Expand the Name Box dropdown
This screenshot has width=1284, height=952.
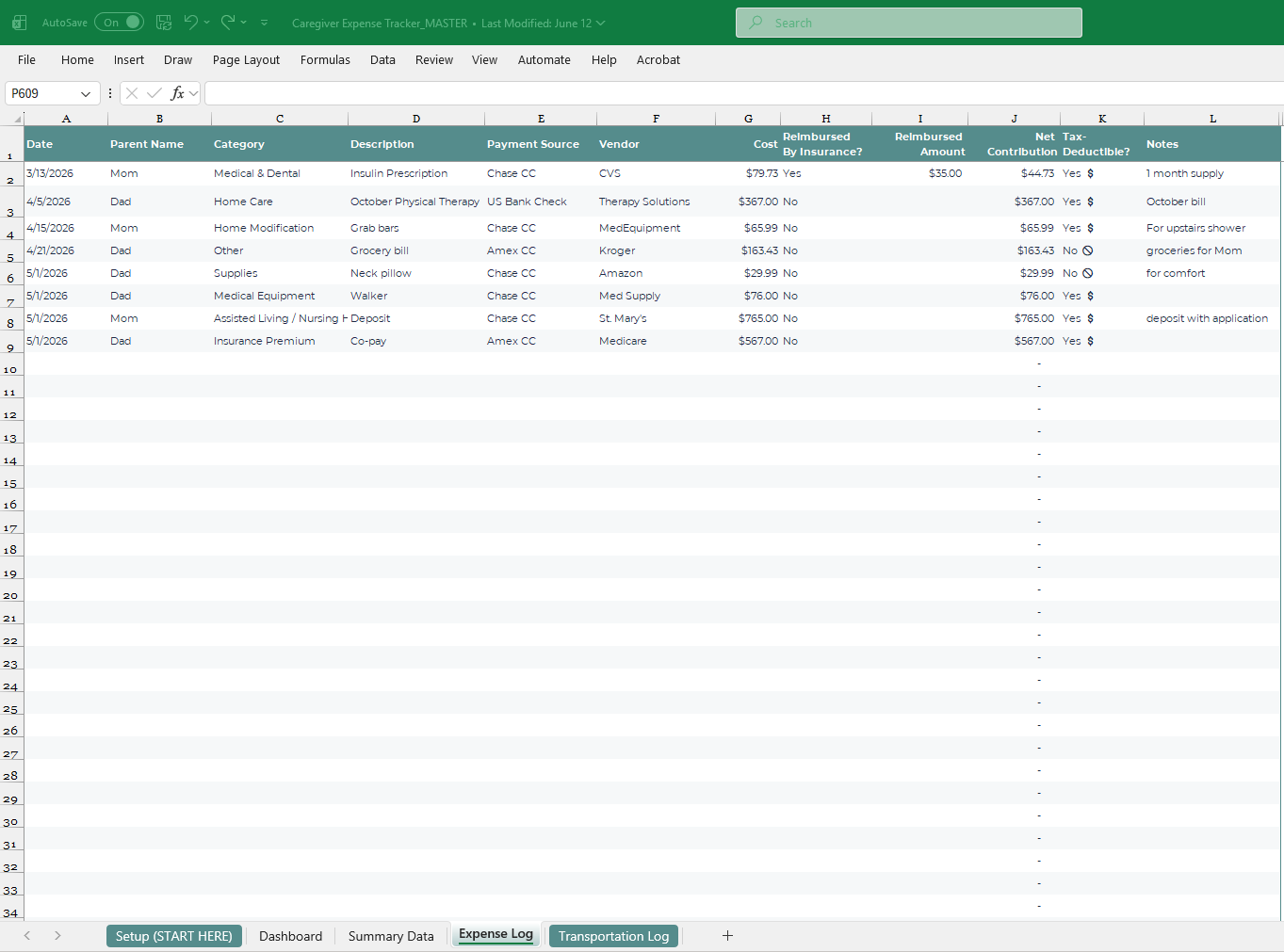pyautogui.click(x=86, y=94)
